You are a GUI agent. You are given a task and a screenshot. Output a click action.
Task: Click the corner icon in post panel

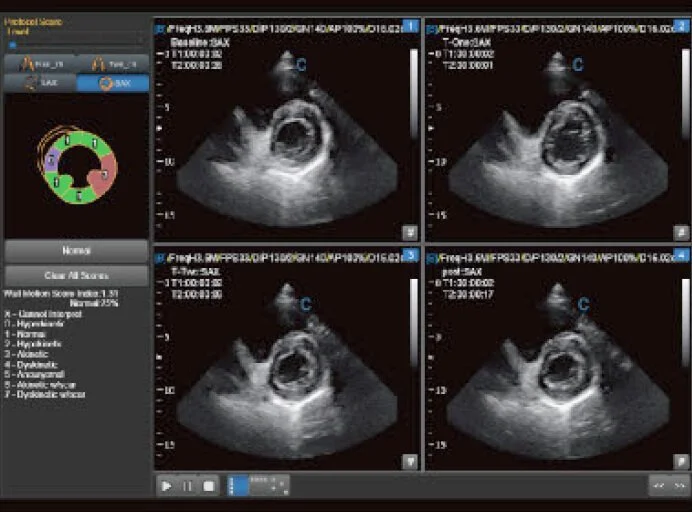click(x=681, y=461)
